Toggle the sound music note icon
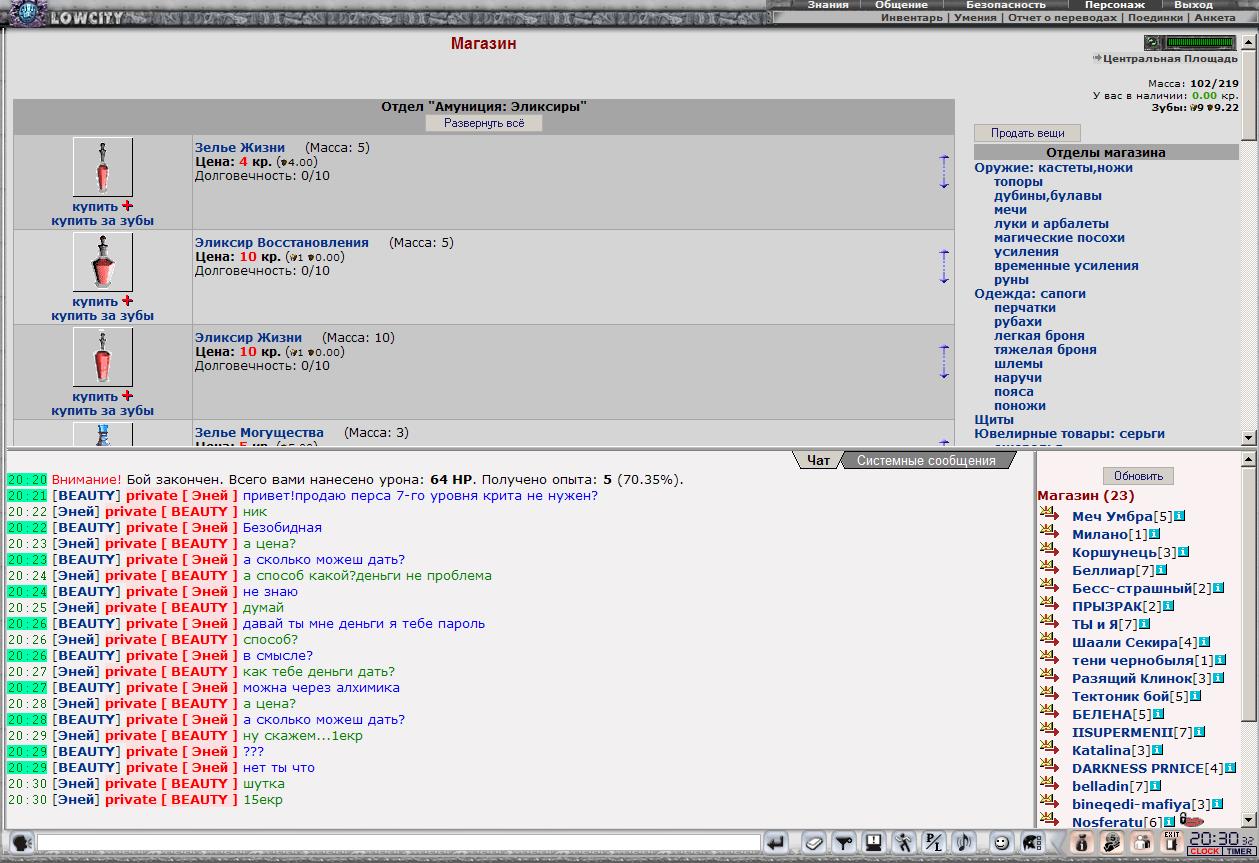Screen dimensions: 1259x863 tap(963, 842)
